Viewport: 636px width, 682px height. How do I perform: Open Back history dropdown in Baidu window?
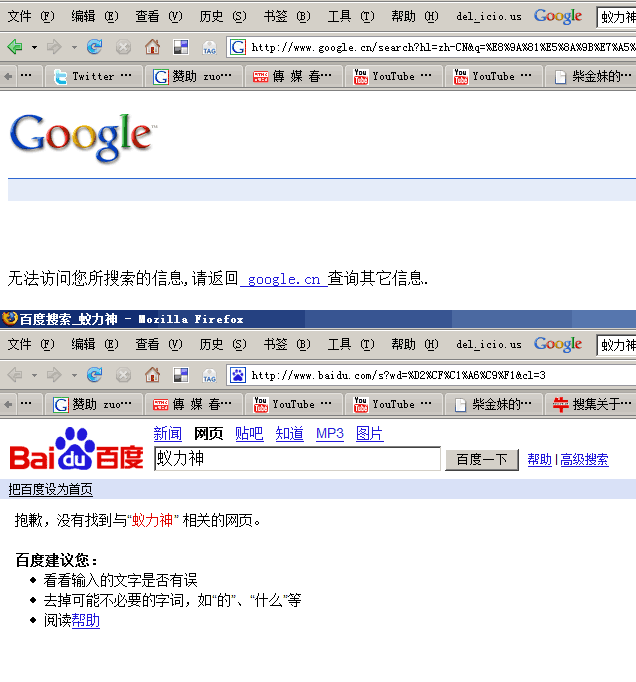point(34,375)
